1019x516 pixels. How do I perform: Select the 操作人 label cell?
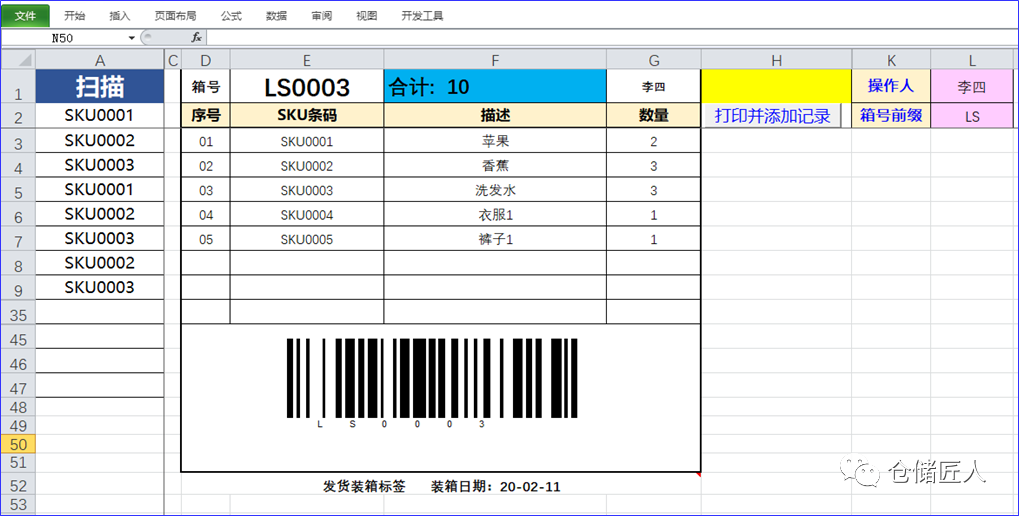coord(891,86)
